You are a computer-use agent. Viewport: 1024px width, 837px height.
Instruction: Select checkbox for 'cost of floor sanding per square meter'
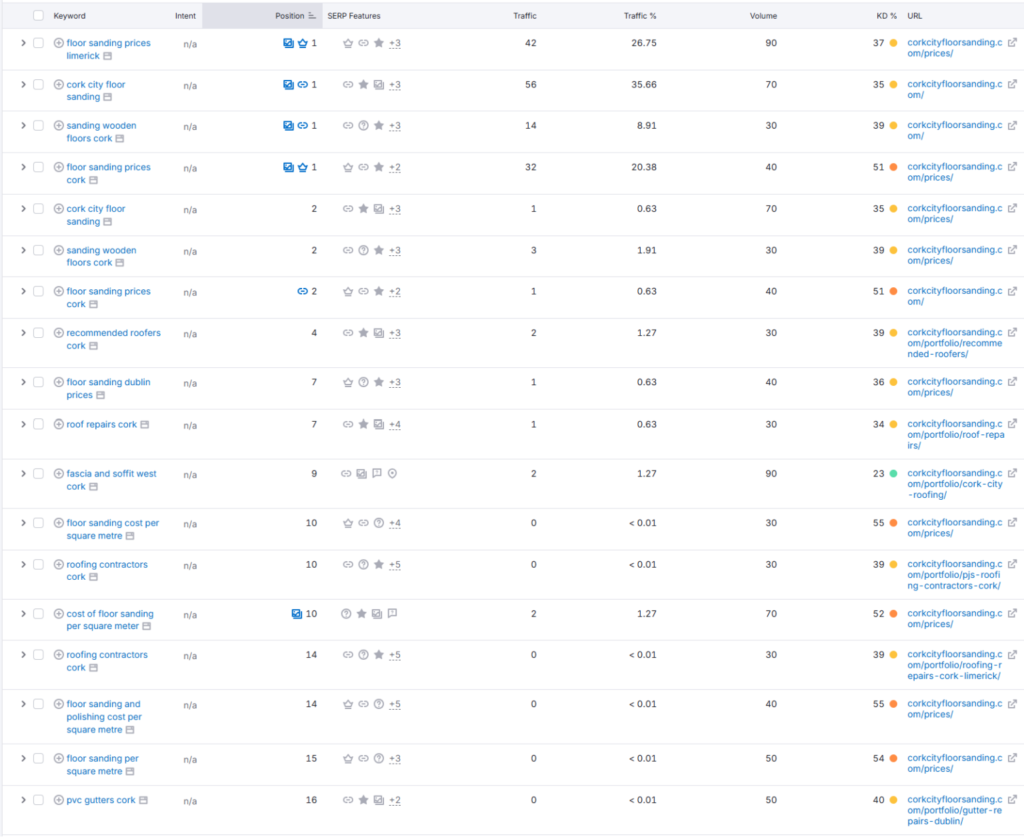pos(39,614)
